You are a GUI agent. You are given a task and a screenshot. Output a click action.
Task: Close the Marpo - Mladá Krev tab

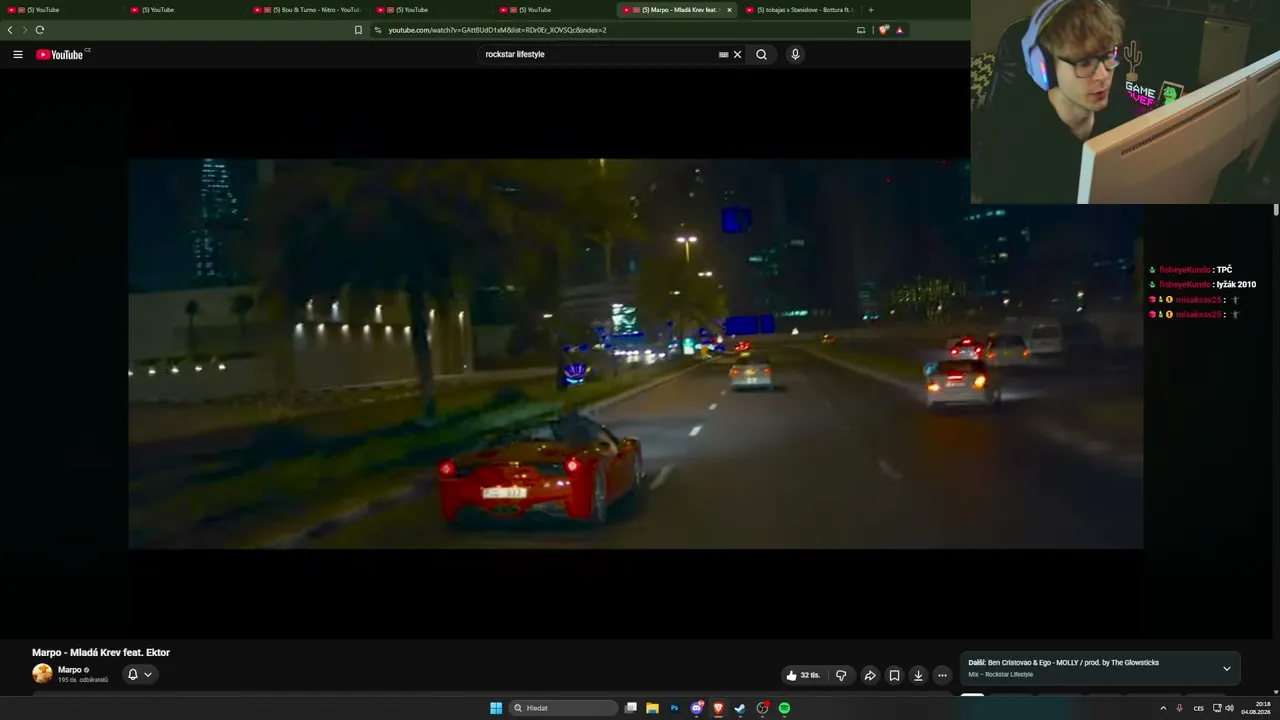pos(729,10)
